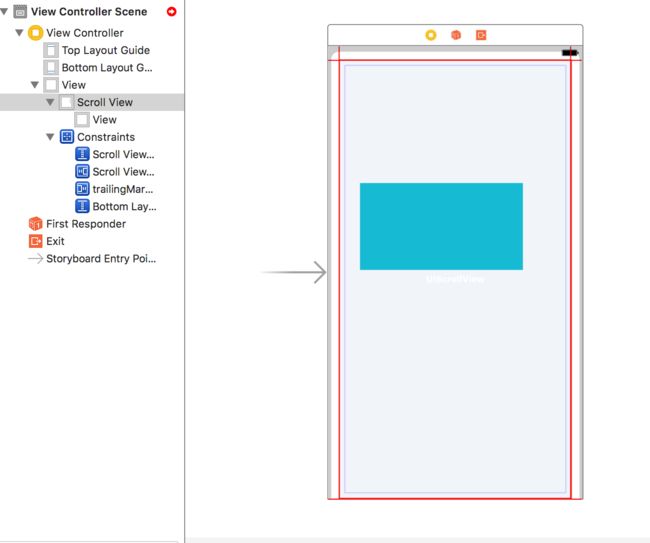The width and height of the screenshot is (650, 543).
Task: Select the View Controller label in outline
Action: [x=85, y=33]
